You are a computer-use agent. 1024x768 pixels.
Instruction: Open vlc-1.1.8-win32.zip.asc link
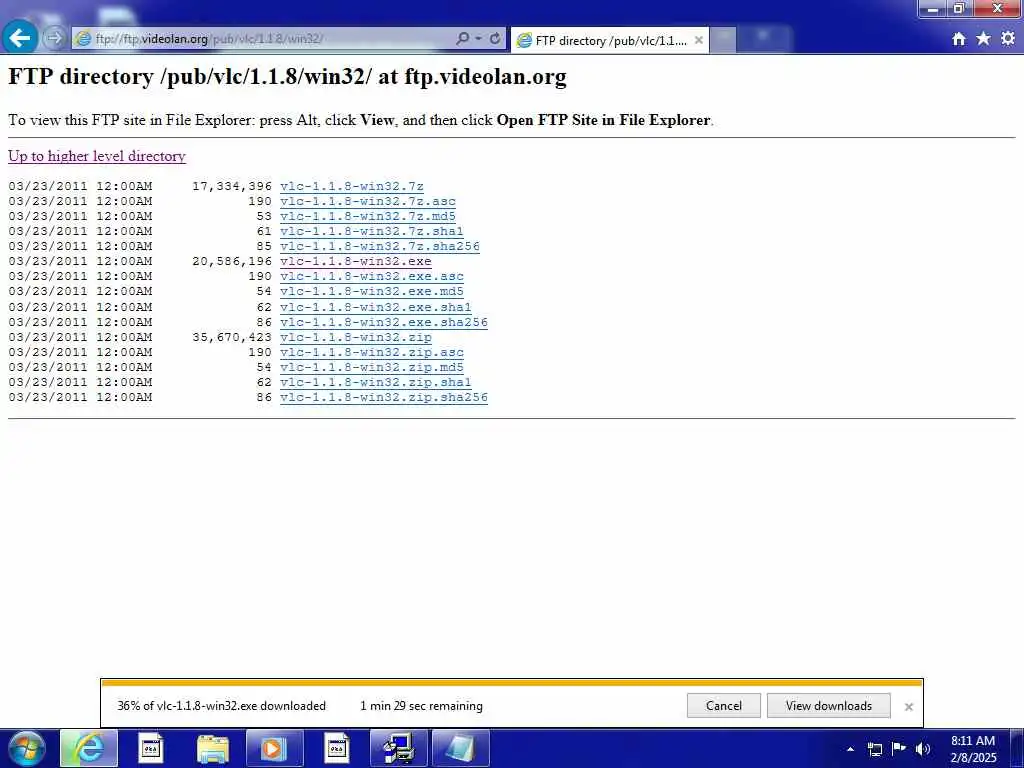click(x=372, y=352)
